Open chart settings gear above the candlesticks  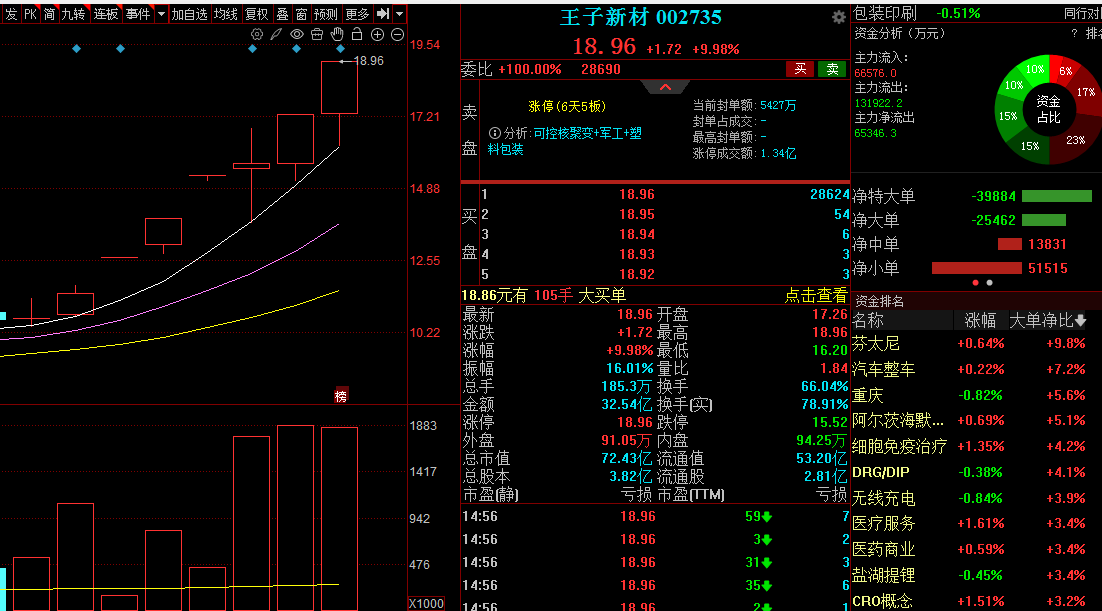click(x=257, y=34)
